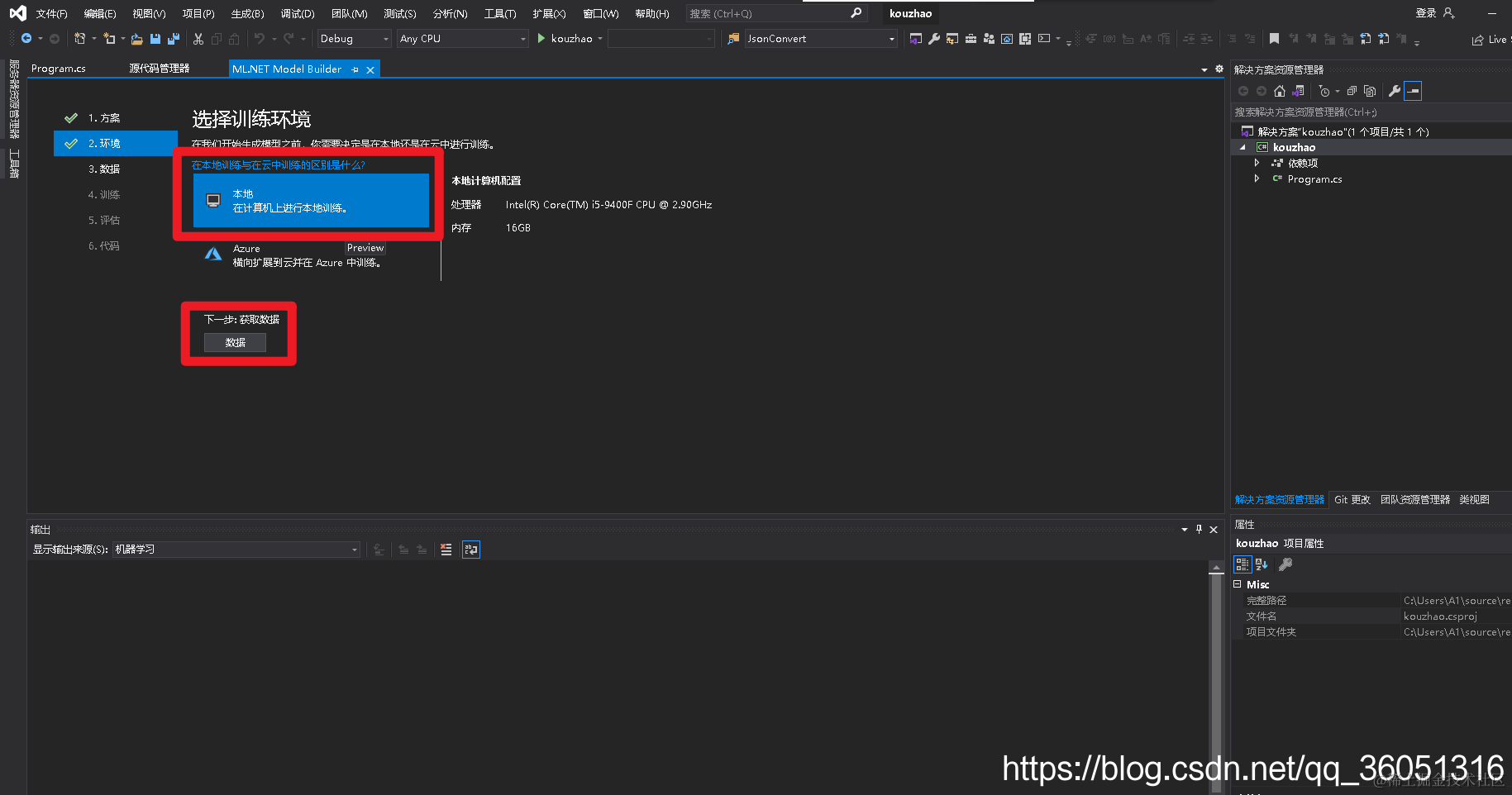Open the 显示输出来源 output source dropdown
The height and width of the screenshot is (795, 1512).
tap(236, 550)
